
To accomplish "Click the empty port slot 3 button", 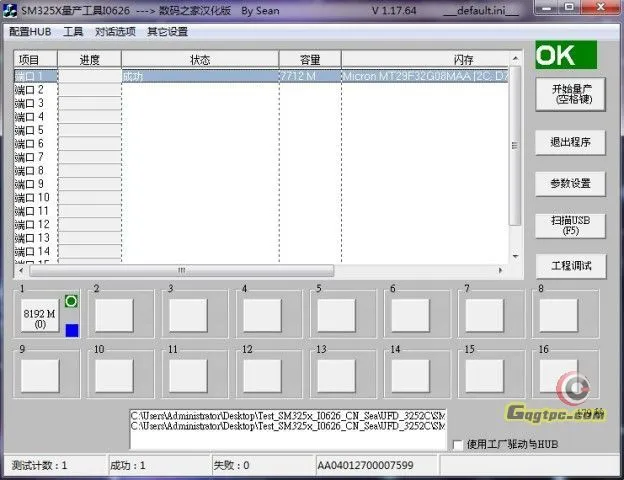I will (188, 315).
